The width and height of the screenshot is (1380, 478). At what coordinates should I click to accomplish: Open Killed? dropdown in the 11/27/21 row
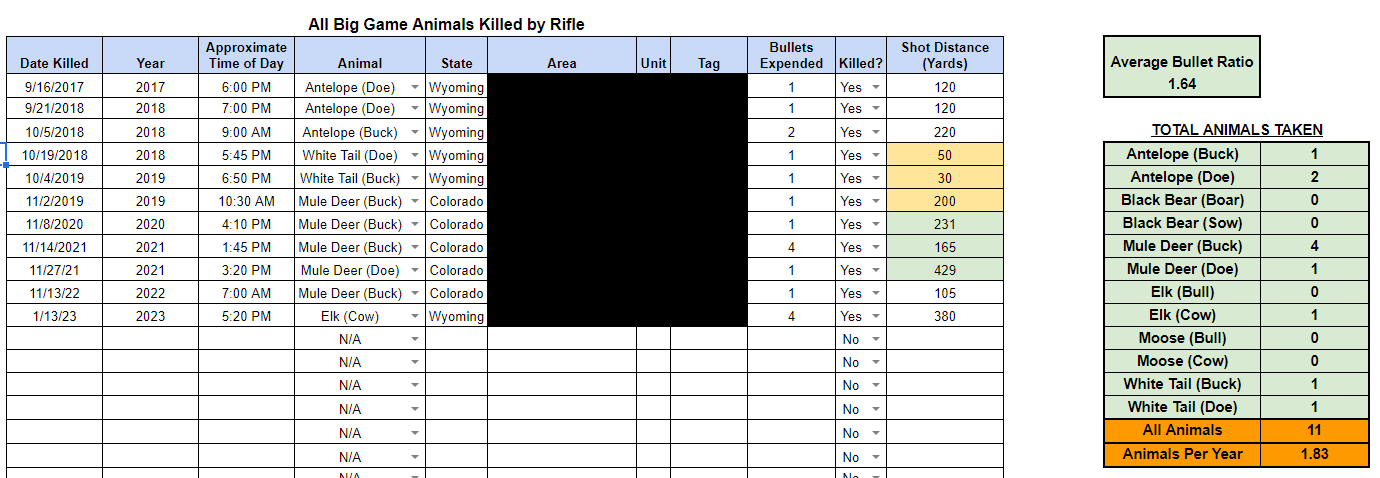876,270
